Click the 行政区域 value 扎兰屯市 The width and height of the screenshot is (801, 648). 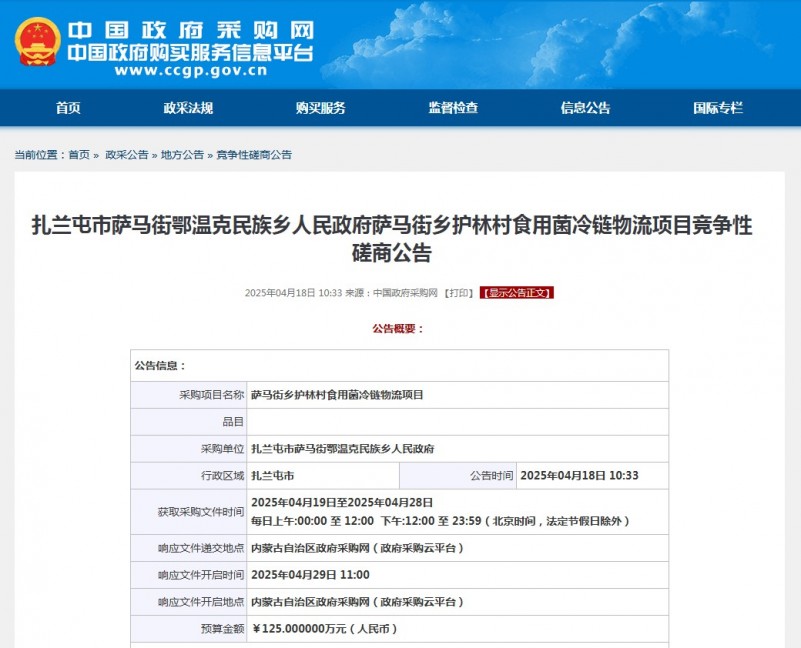[x=273, y=476]
